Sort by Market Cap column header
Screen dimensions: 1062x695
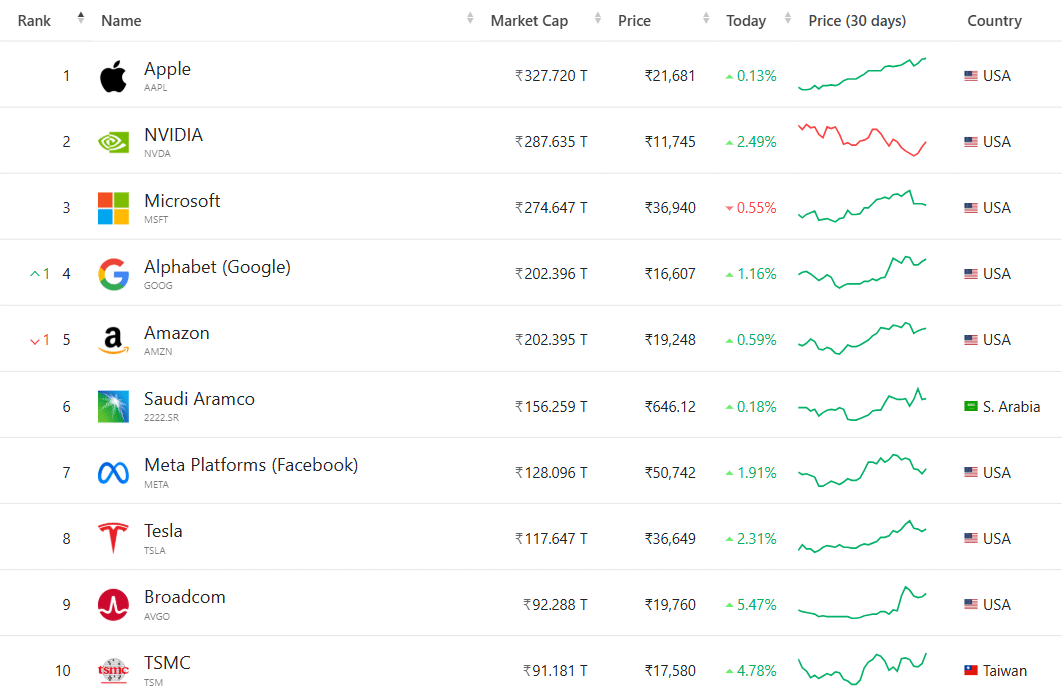529,21
